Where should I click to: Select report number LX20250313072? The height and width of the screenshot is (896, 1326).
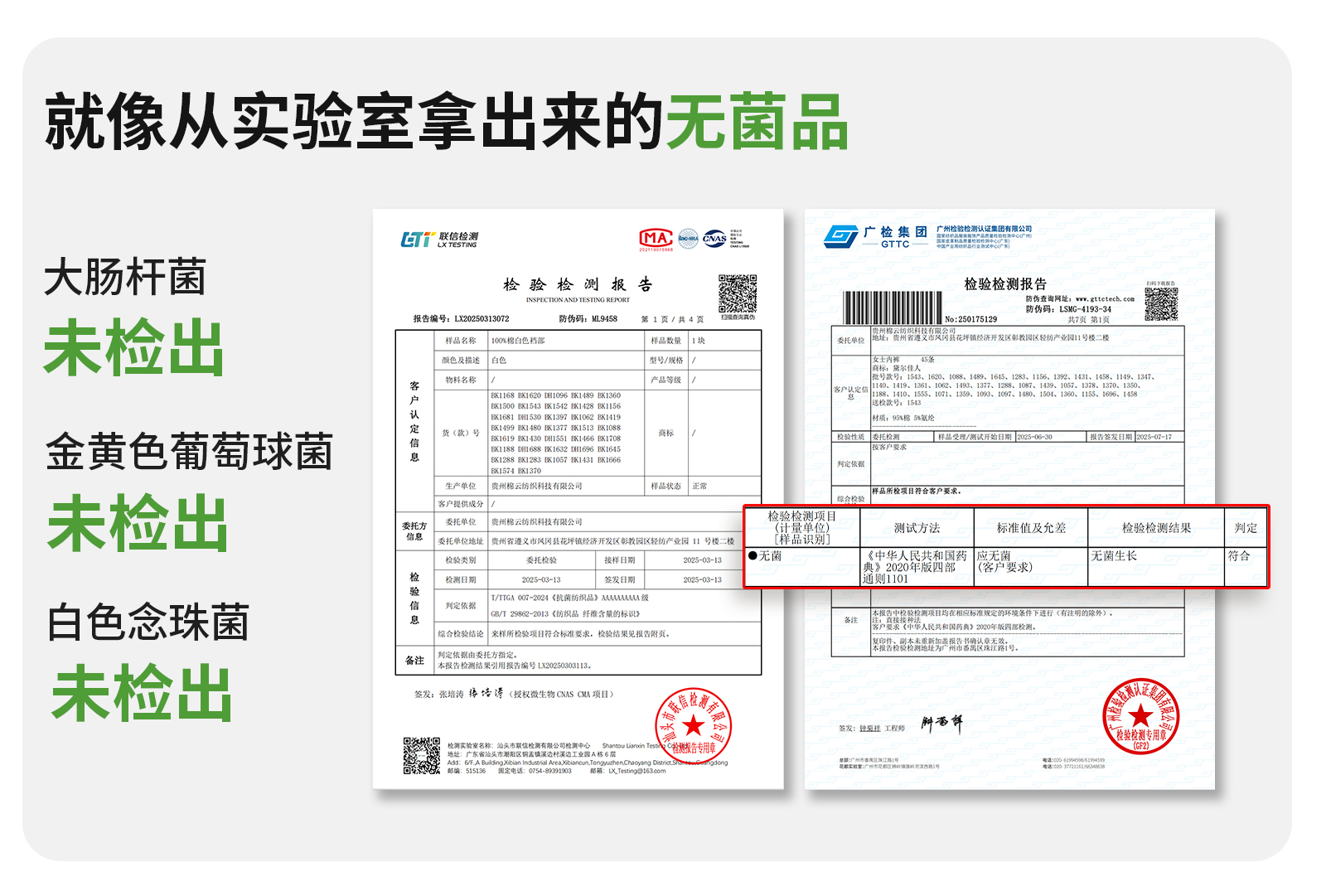(x=482, y=319)
